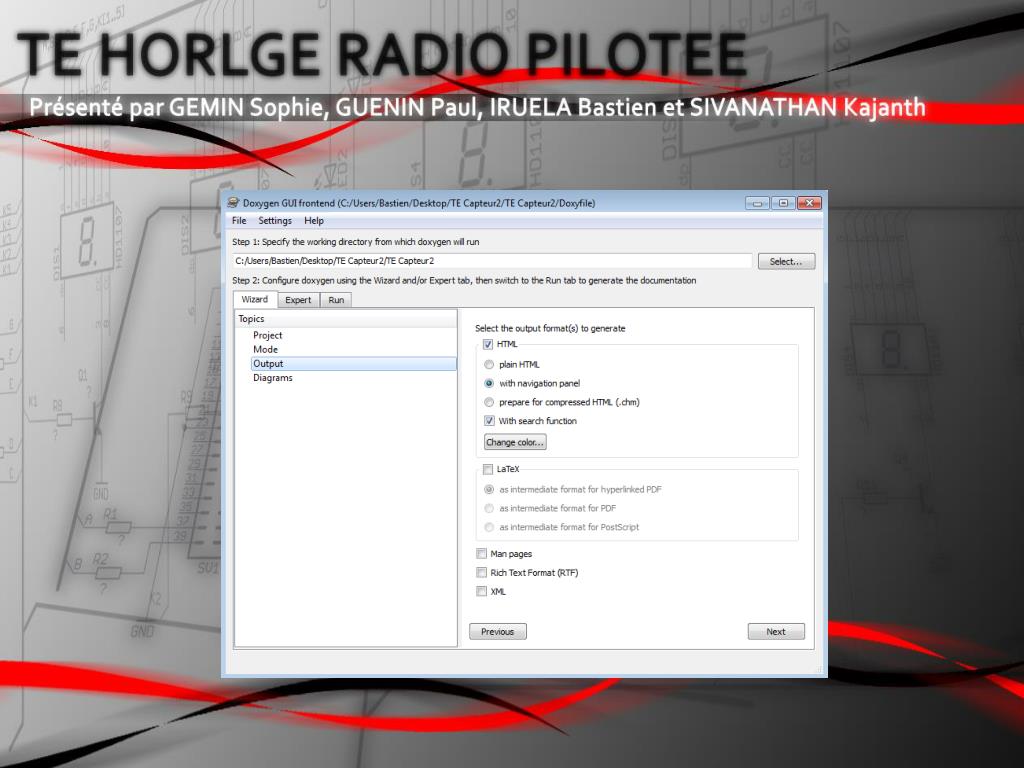
Task: Click the Change color... button
Action: coord(515,442)
